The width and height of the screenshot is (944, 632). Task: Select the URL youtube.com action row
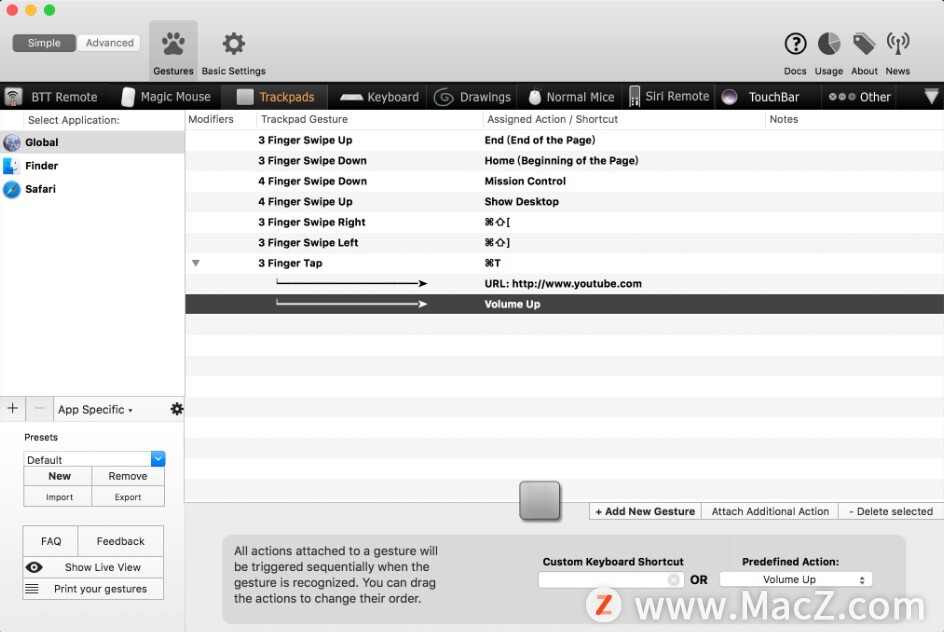coord(564,283)
